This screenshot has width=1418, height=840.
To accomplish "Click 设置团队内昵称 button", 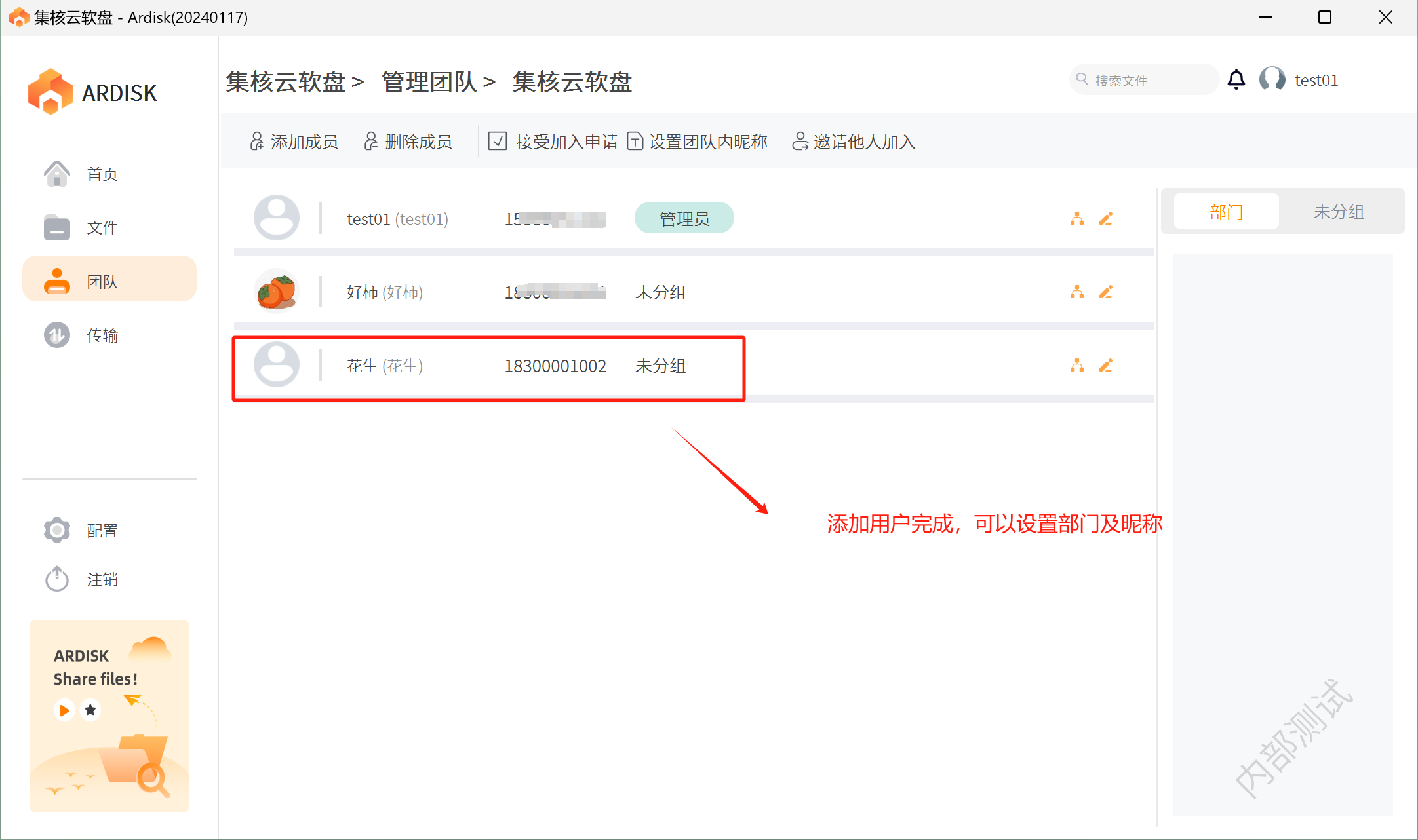I will click(697, 142).
